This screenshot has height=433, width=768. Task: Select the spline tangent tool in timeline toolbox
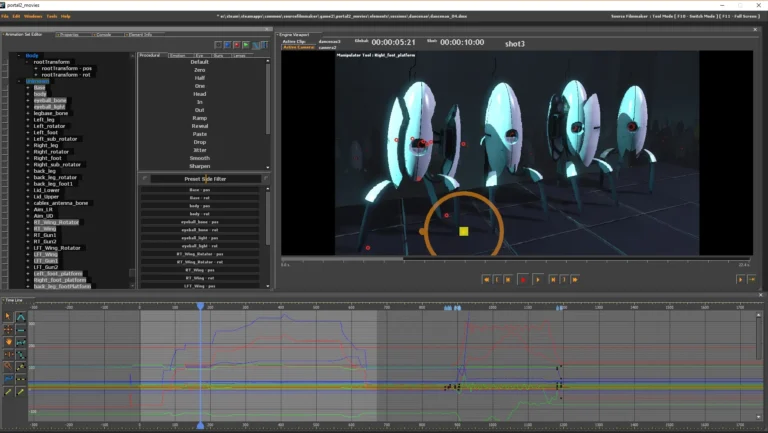coord(21,316)
